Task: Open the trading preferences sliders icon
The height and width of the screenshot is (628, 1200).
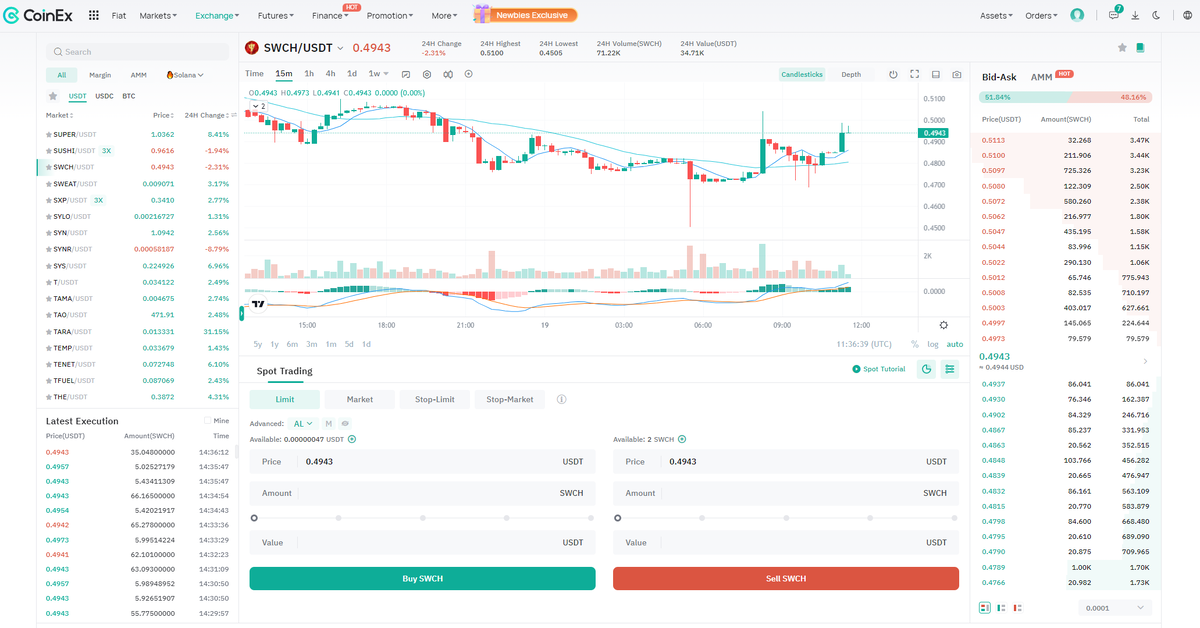Action: tap(950, 369)
